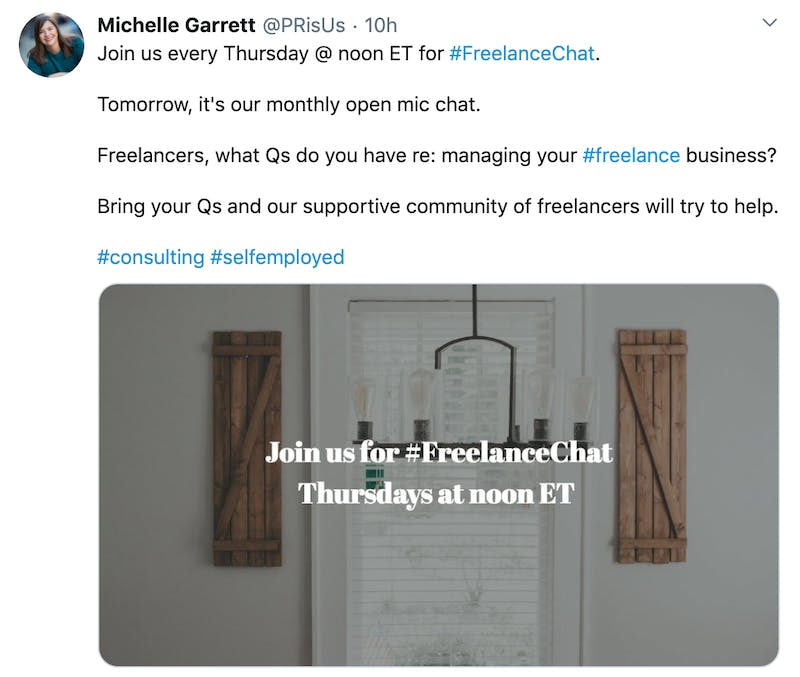Click the dark wooden shutter in image
This screenshot has height=677, width=800.
click(247, 449)
